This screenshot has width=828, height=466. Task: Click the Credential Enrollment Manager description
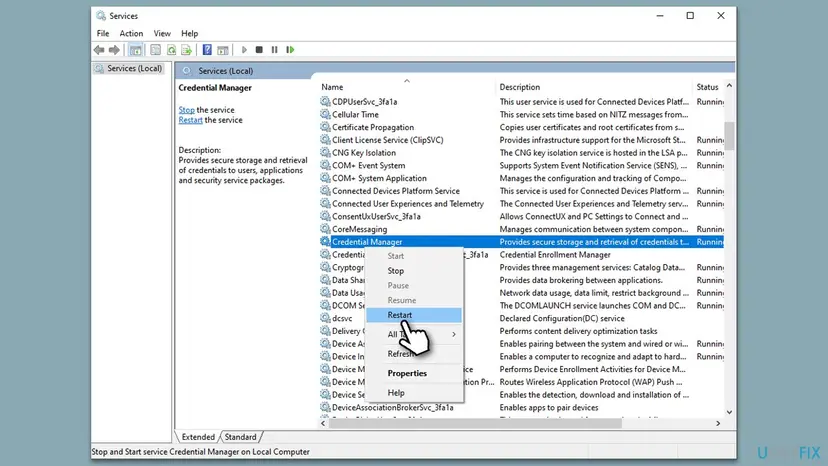pos(555,255)
